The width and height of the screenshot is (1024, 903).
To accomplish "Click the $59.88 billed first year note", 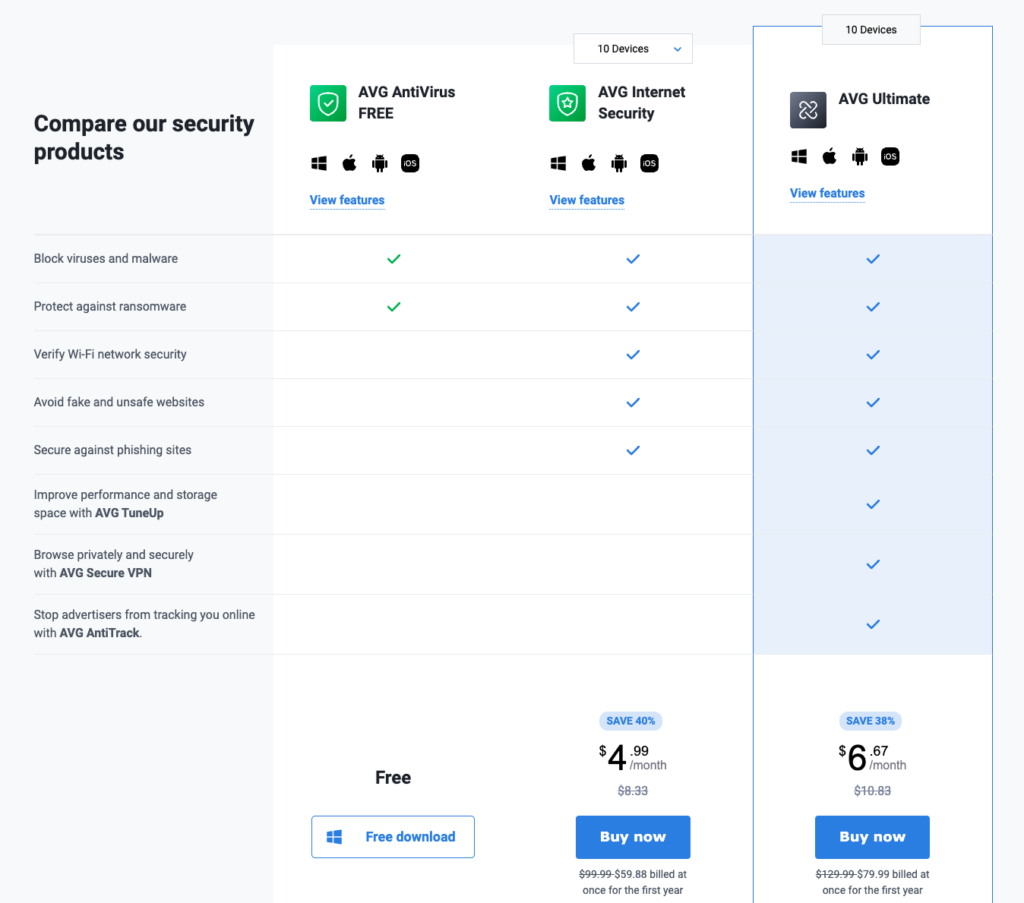I will pyautogui.click(x=633, y=882).
